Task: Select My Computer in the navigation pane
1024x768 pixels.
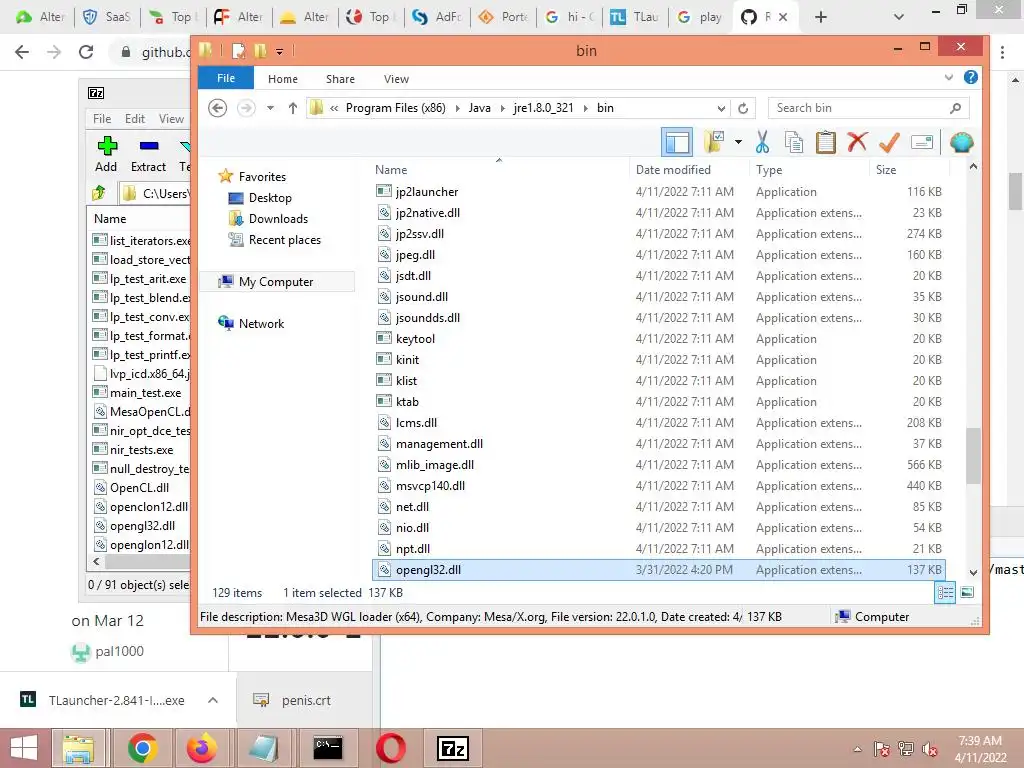Action: pos(276,281)
